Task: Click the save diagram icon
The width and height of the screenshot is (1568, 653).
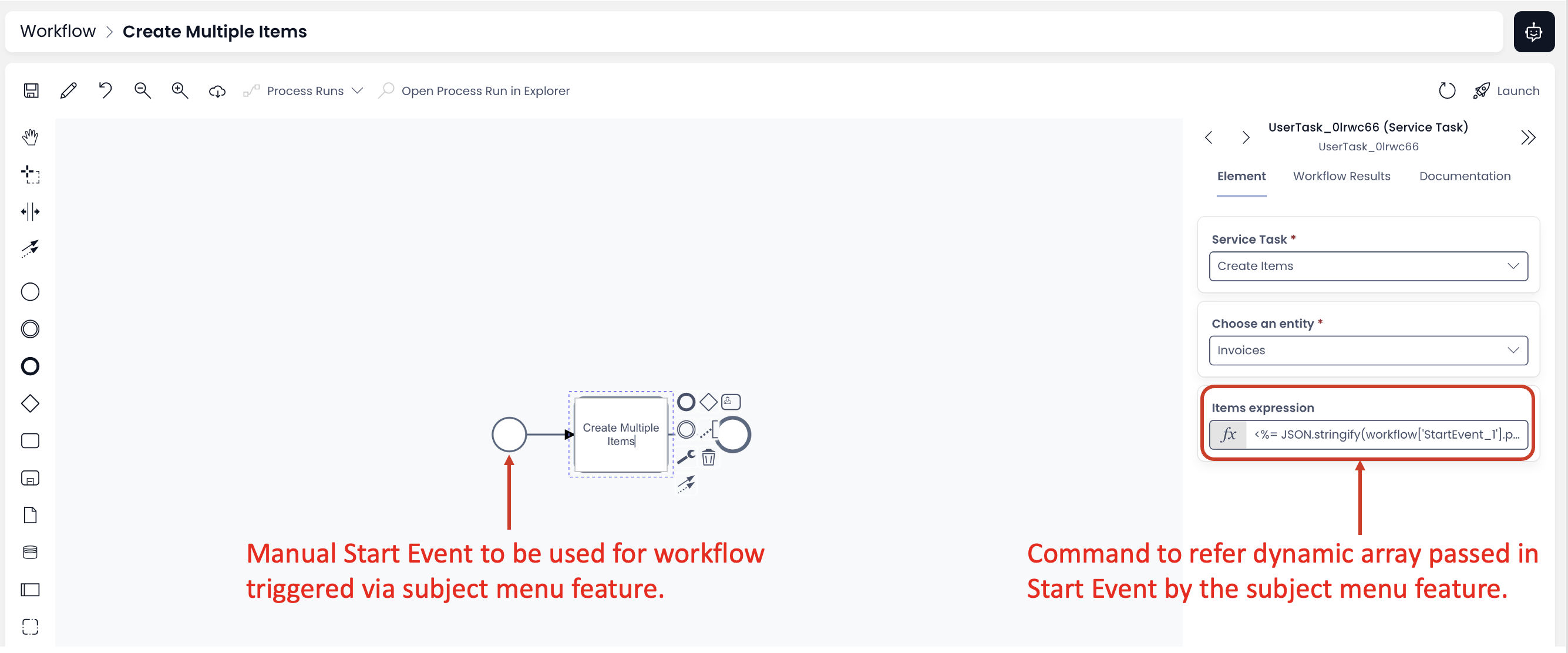Action: point(31,90)
